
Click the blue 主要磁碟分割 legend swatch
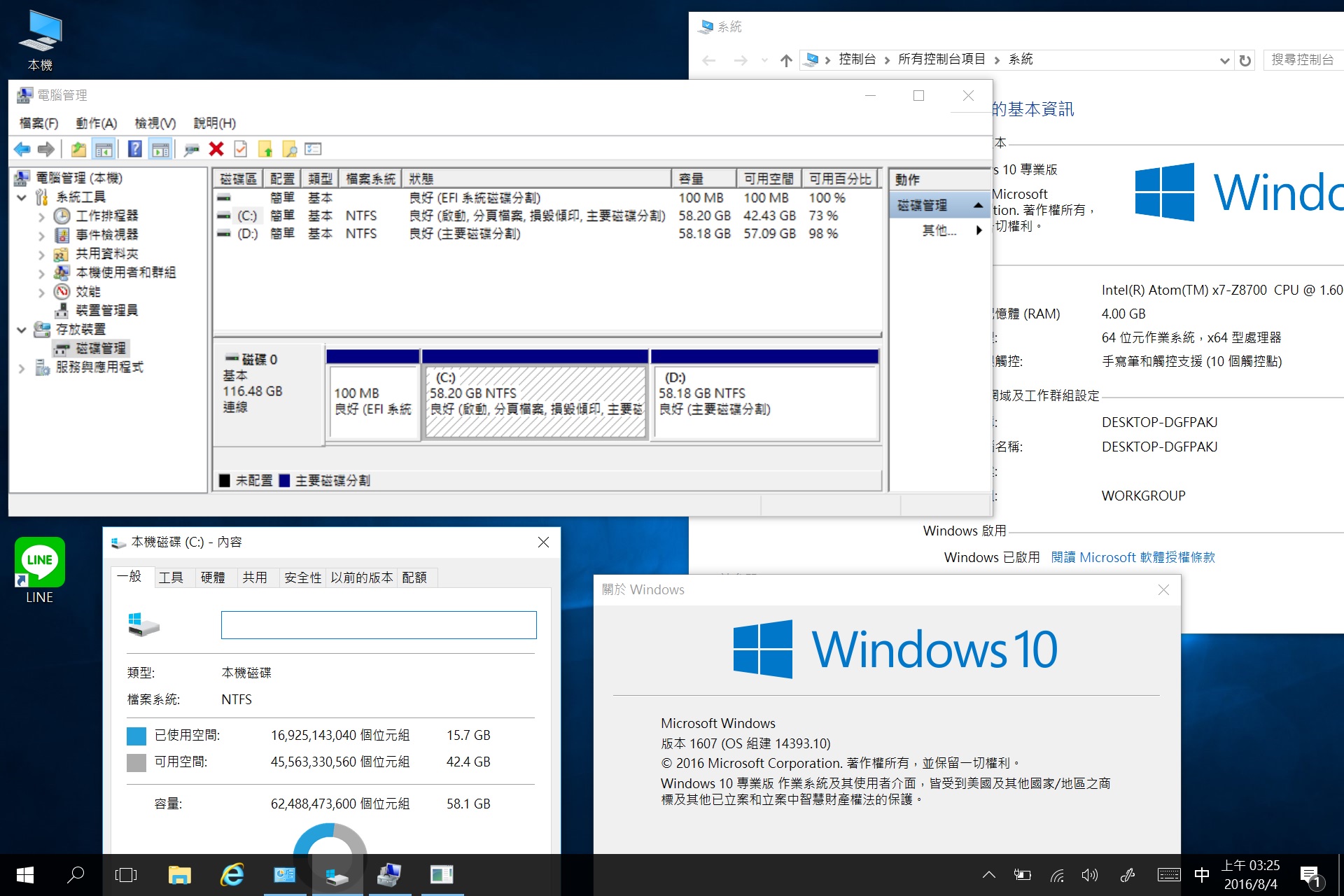coord(284,481)
